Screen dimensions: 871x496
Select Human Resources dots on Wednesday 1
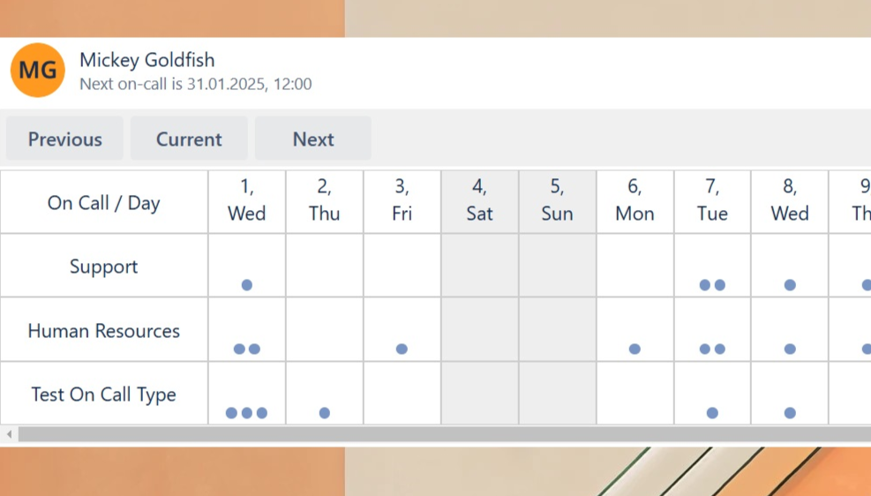[x=247, y=349]
